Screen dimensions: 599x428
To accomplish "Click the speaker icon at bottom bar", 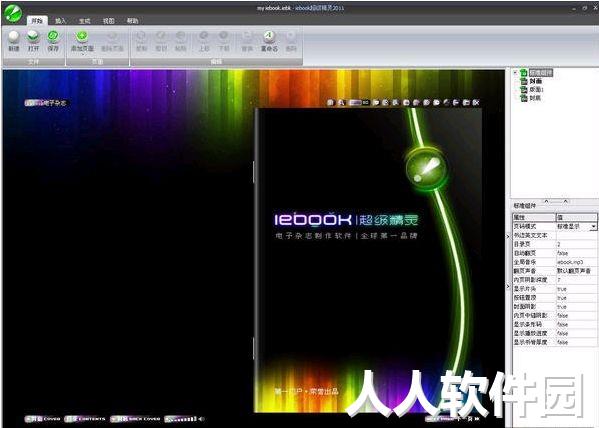I will (201, 419).
